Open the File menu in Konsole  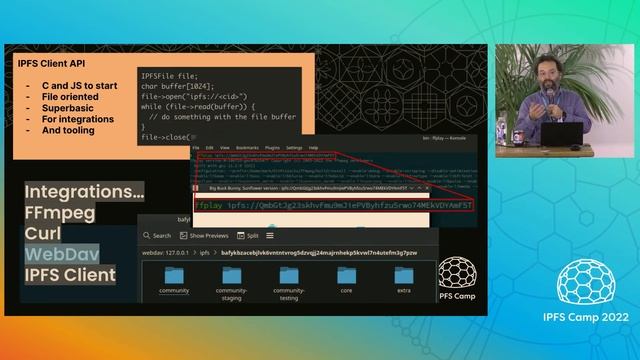pos(196,148)
